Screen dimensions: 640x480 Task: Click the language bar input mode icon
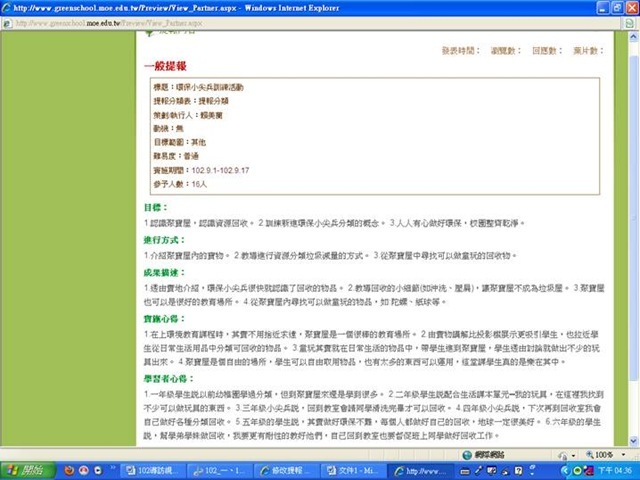[492, 471]
